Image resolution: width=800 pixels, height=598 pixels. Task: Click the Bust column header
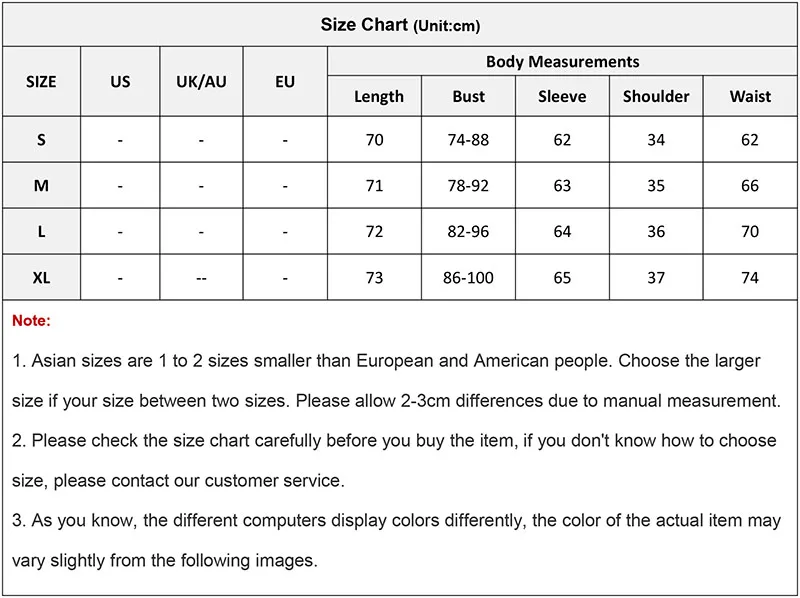click(468, 96)
